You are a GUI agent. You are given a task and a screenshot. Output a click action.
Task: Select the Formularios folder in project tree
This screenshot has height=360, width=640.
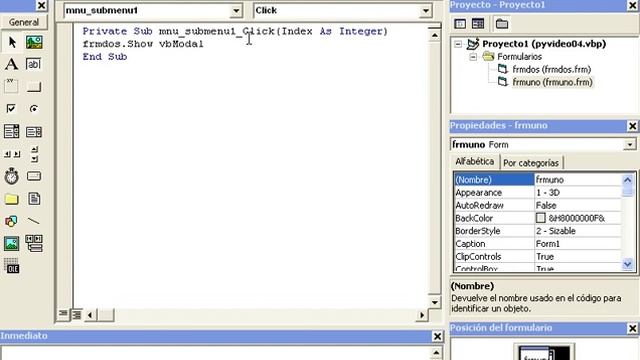coord(519,57)
